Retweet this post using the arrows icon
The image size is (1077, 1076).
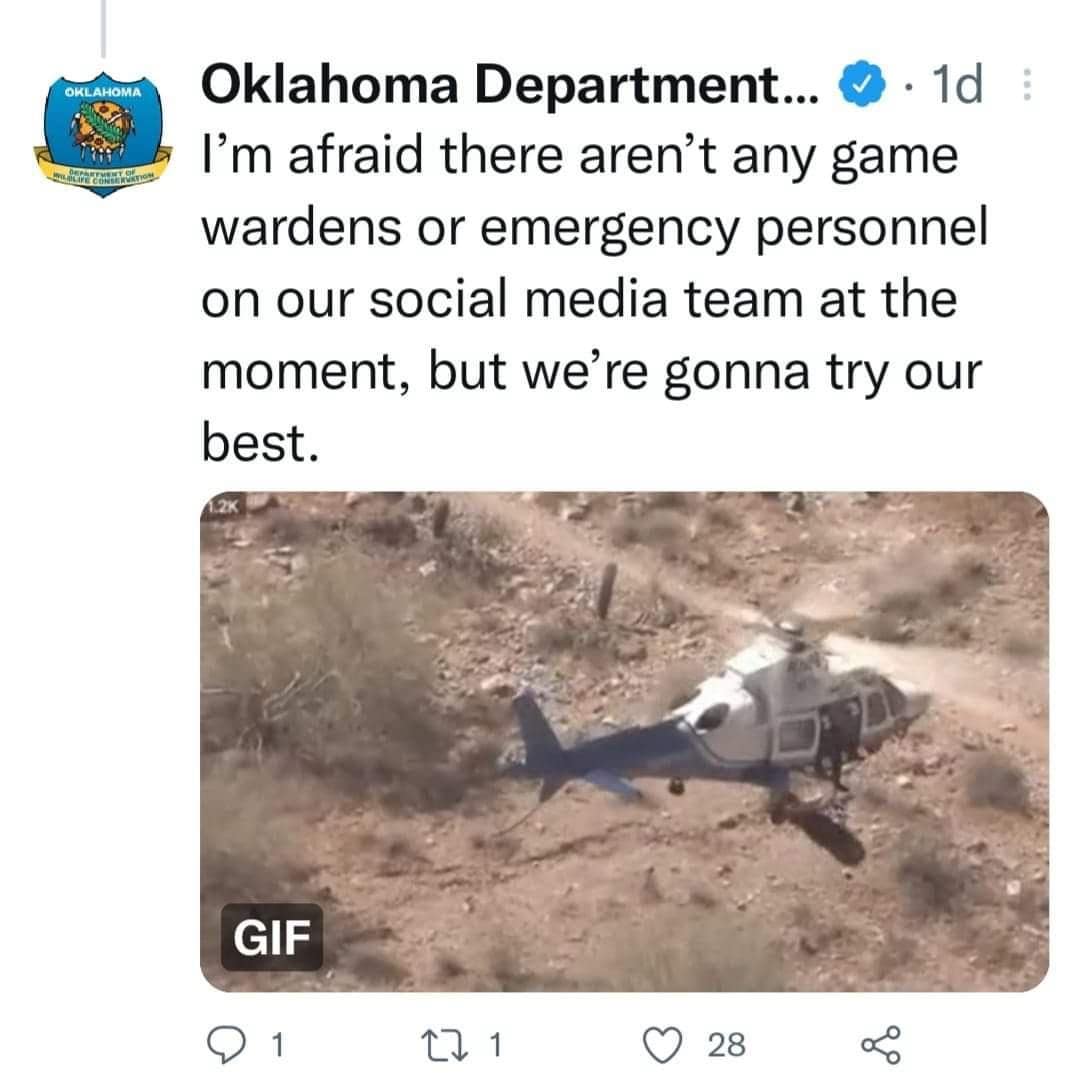tap(444, 1044)
